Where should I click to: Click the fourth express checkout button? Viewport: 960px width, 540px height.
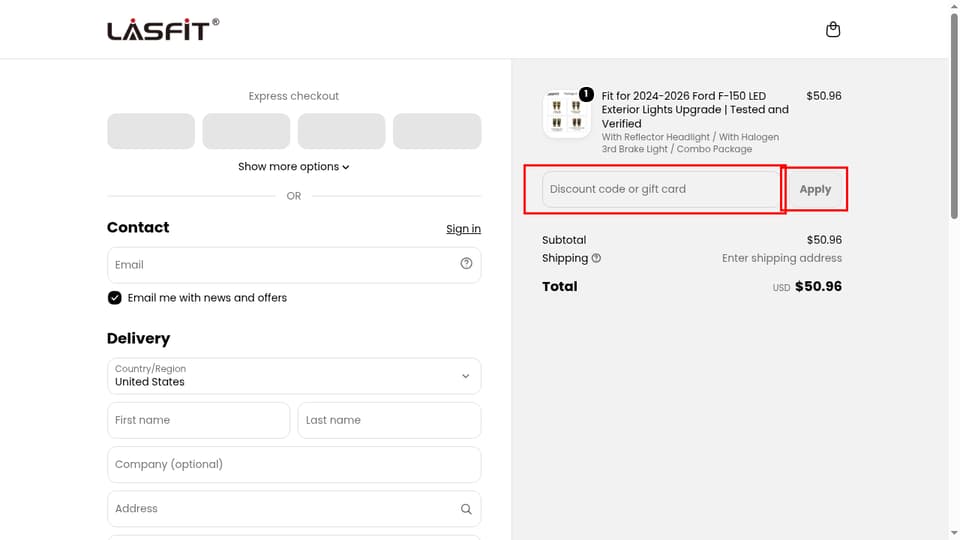pos(437,131)
